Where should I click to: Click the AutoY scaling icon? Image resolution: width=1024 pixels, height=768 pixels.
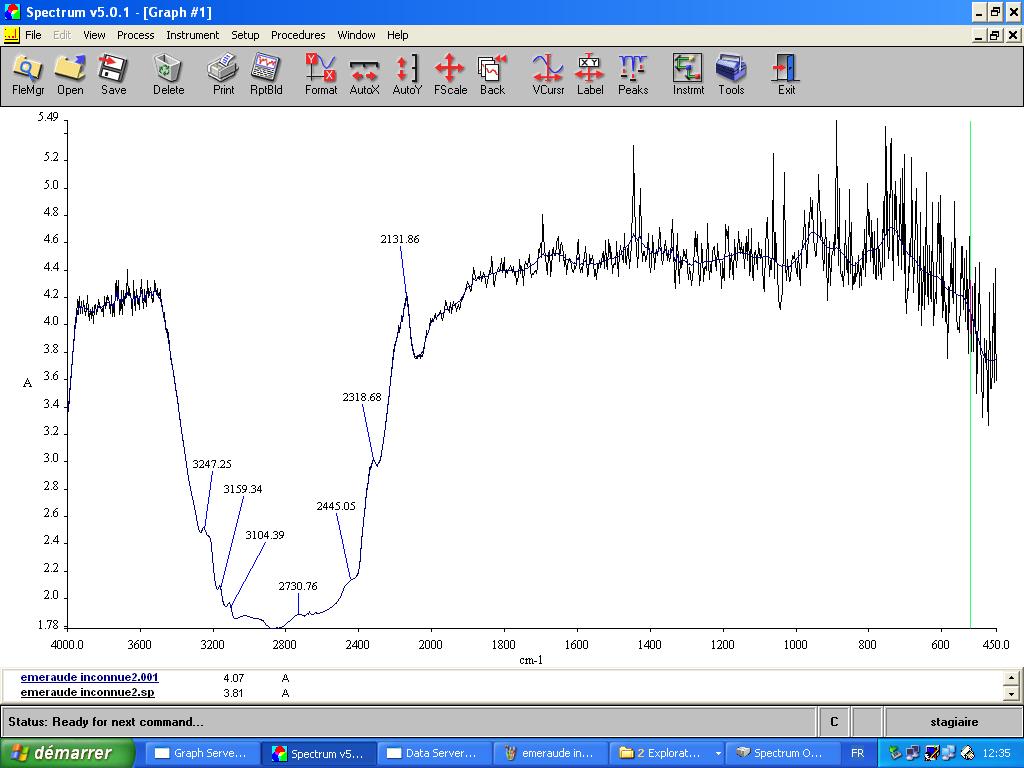tap(407, 74)
